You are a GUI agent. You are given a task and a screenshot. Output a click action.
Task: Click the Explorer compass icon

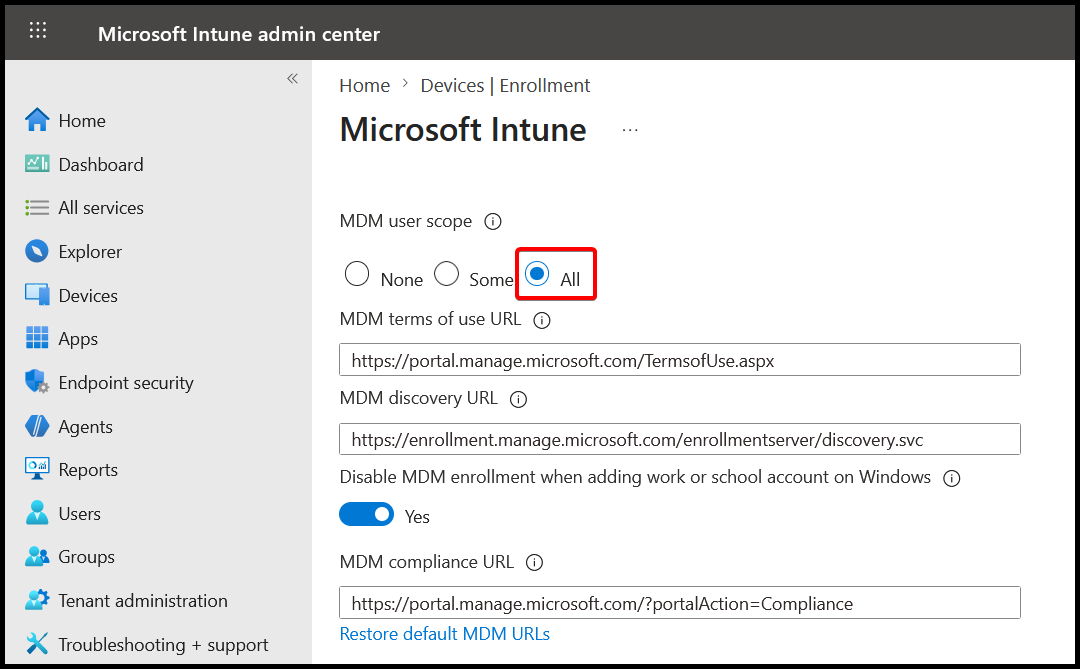pyautogui.click(x=37, y=251)
